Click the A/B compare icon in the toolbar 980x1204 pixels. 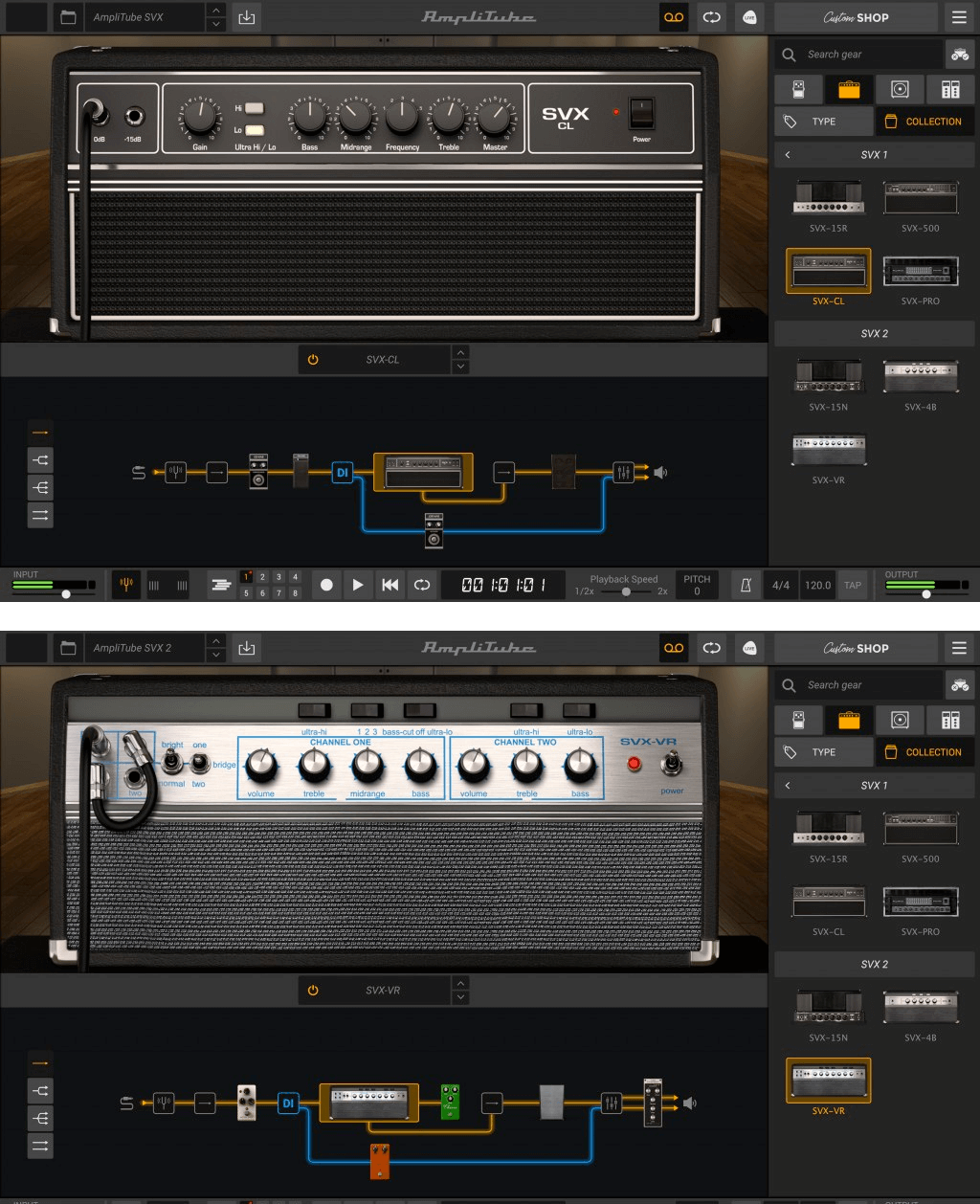711,17
